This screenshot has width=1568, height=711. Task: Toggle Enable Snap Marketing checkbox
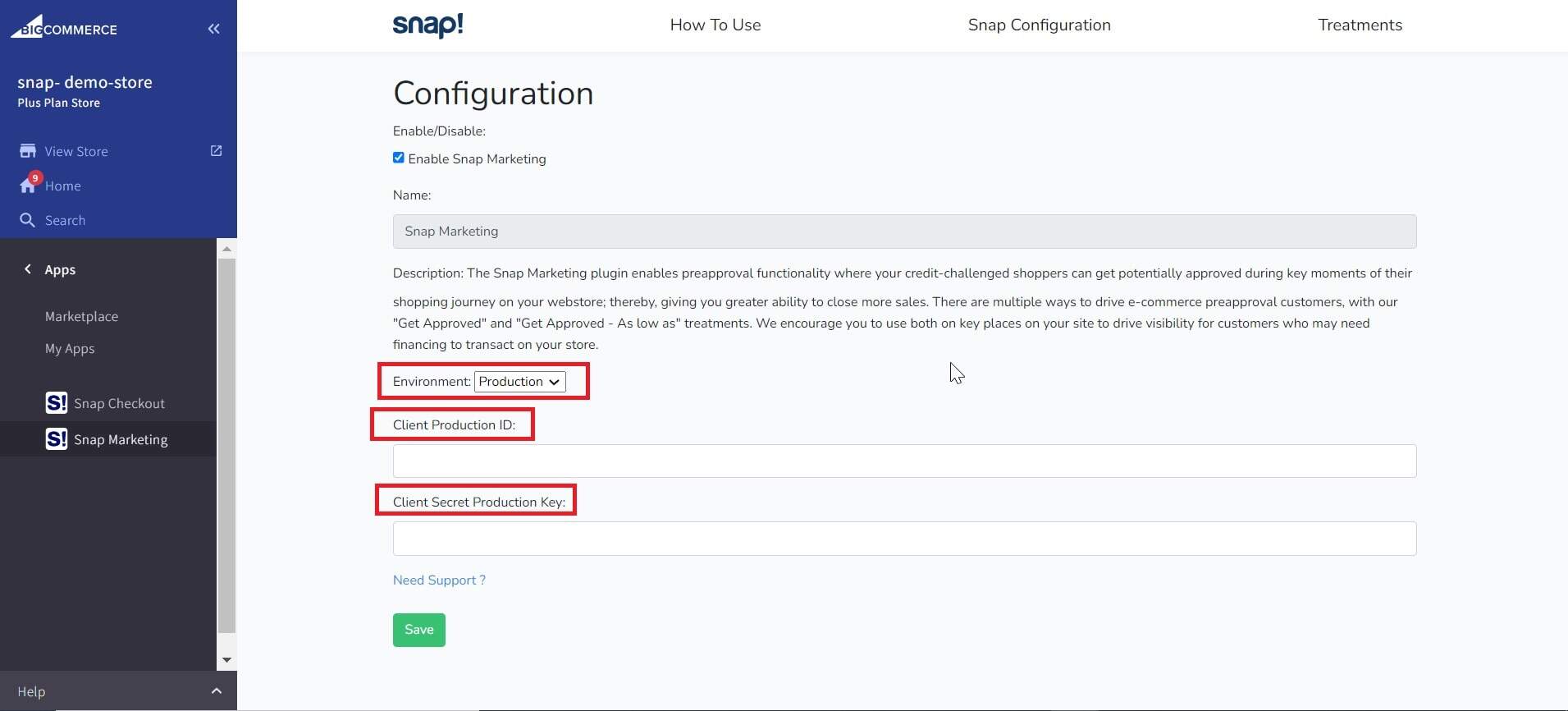point(399,158)
